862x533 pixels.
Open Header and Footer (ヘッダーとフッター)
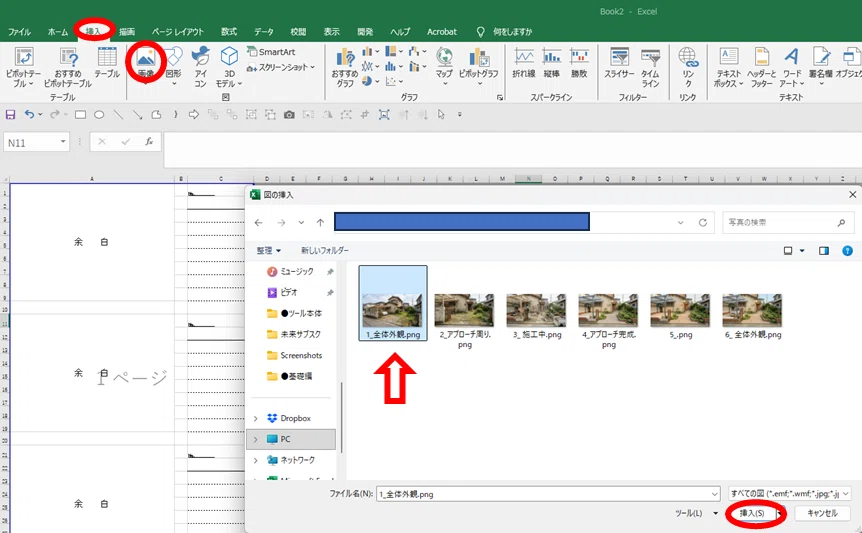(x=761, y=67)
